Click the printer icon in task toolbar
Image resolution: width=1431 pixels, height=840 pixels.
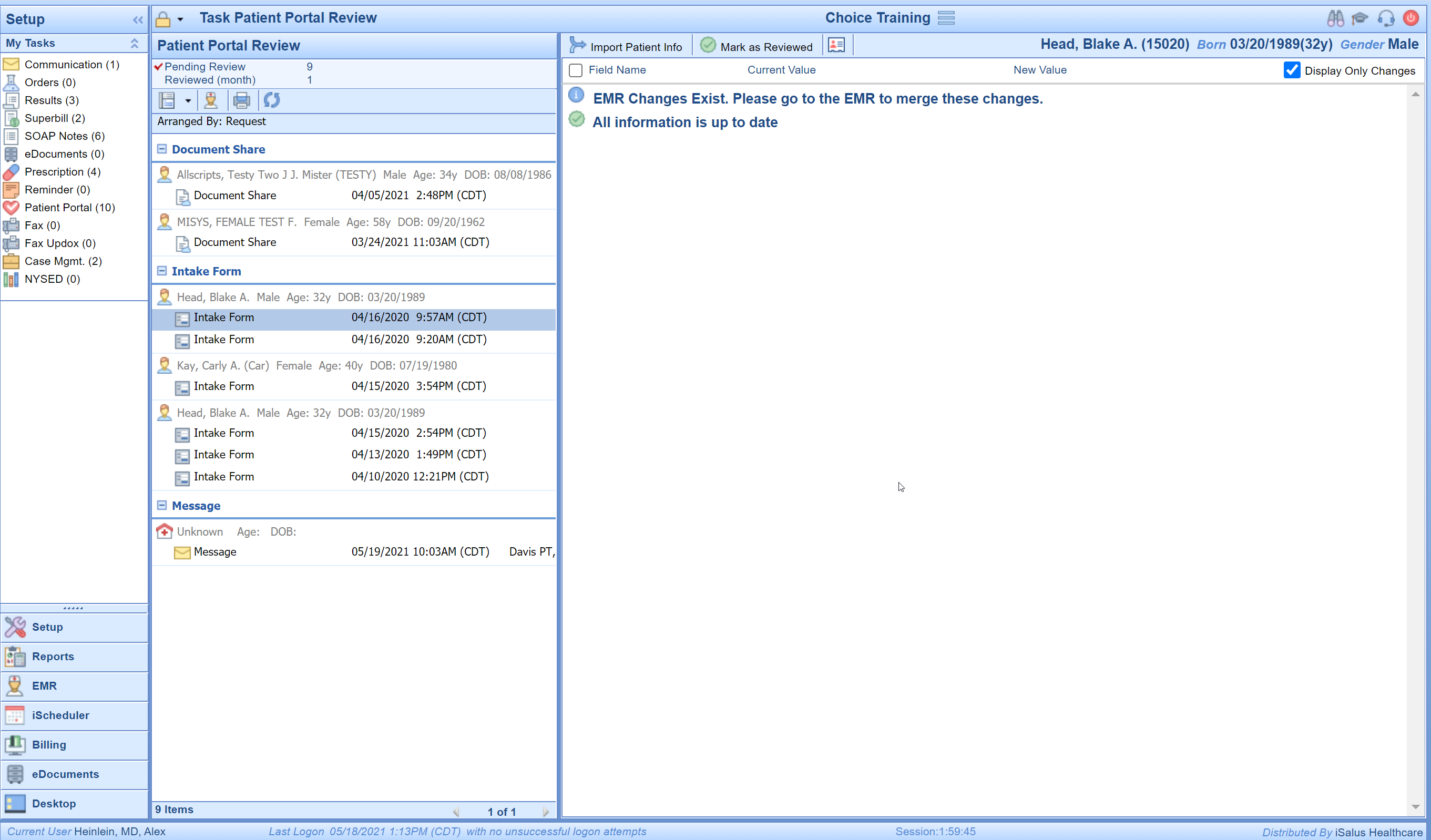(241, 100)
